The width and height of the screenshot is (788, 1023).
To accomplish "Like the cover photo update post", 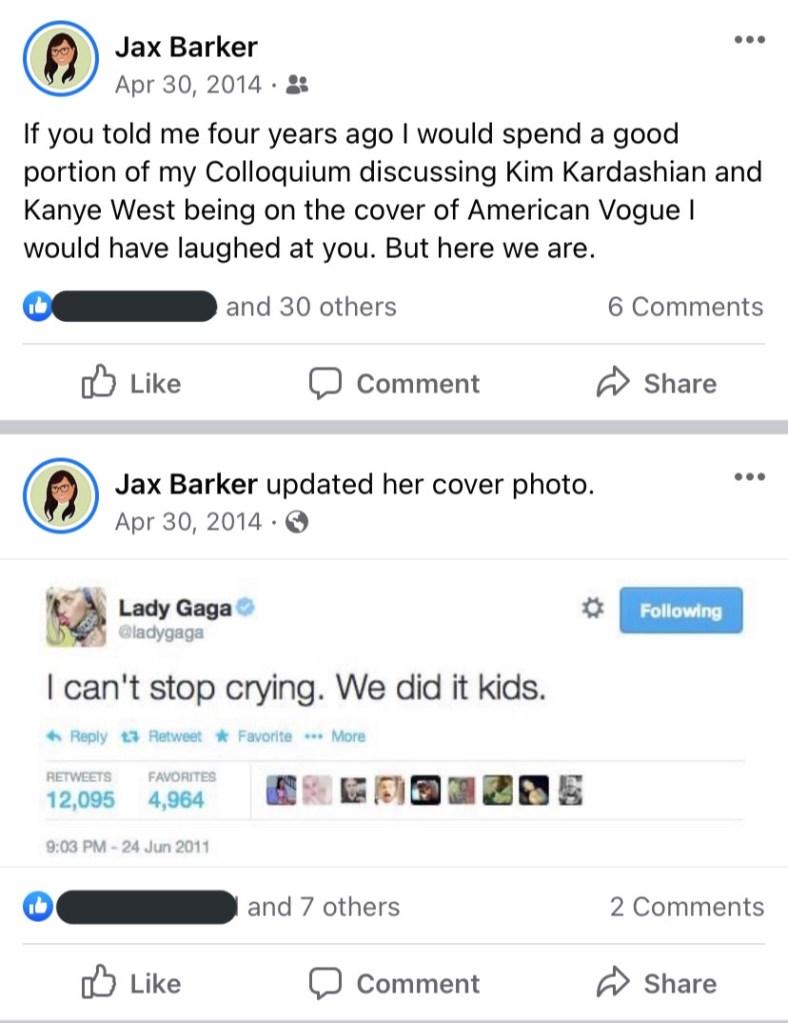I will [x=130, y=984].
